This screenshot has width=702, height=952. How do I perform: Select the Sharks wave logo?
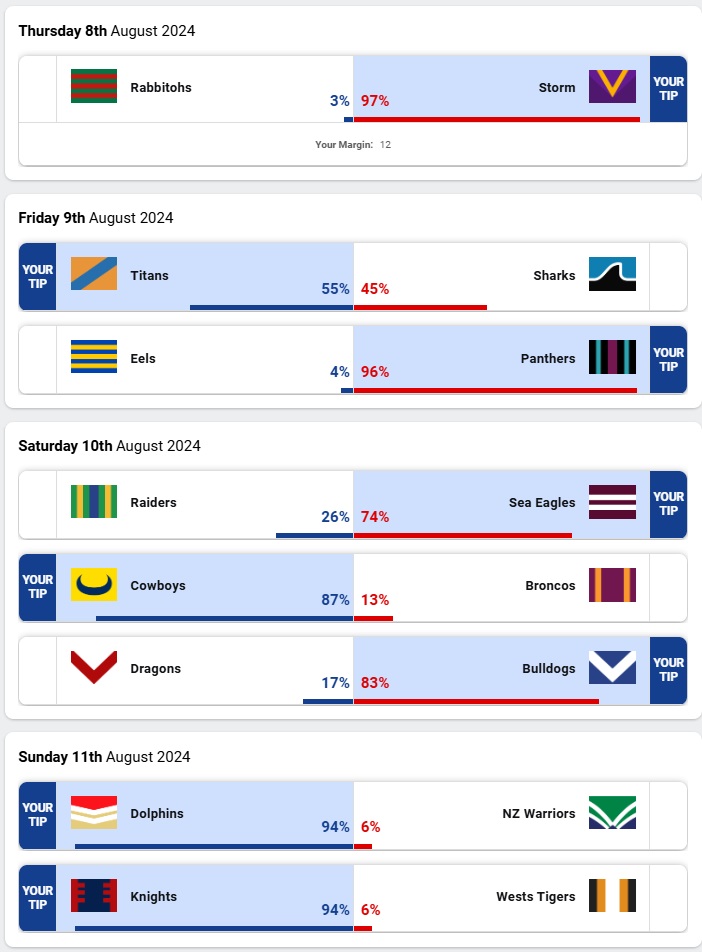click(x=612, y=274)
